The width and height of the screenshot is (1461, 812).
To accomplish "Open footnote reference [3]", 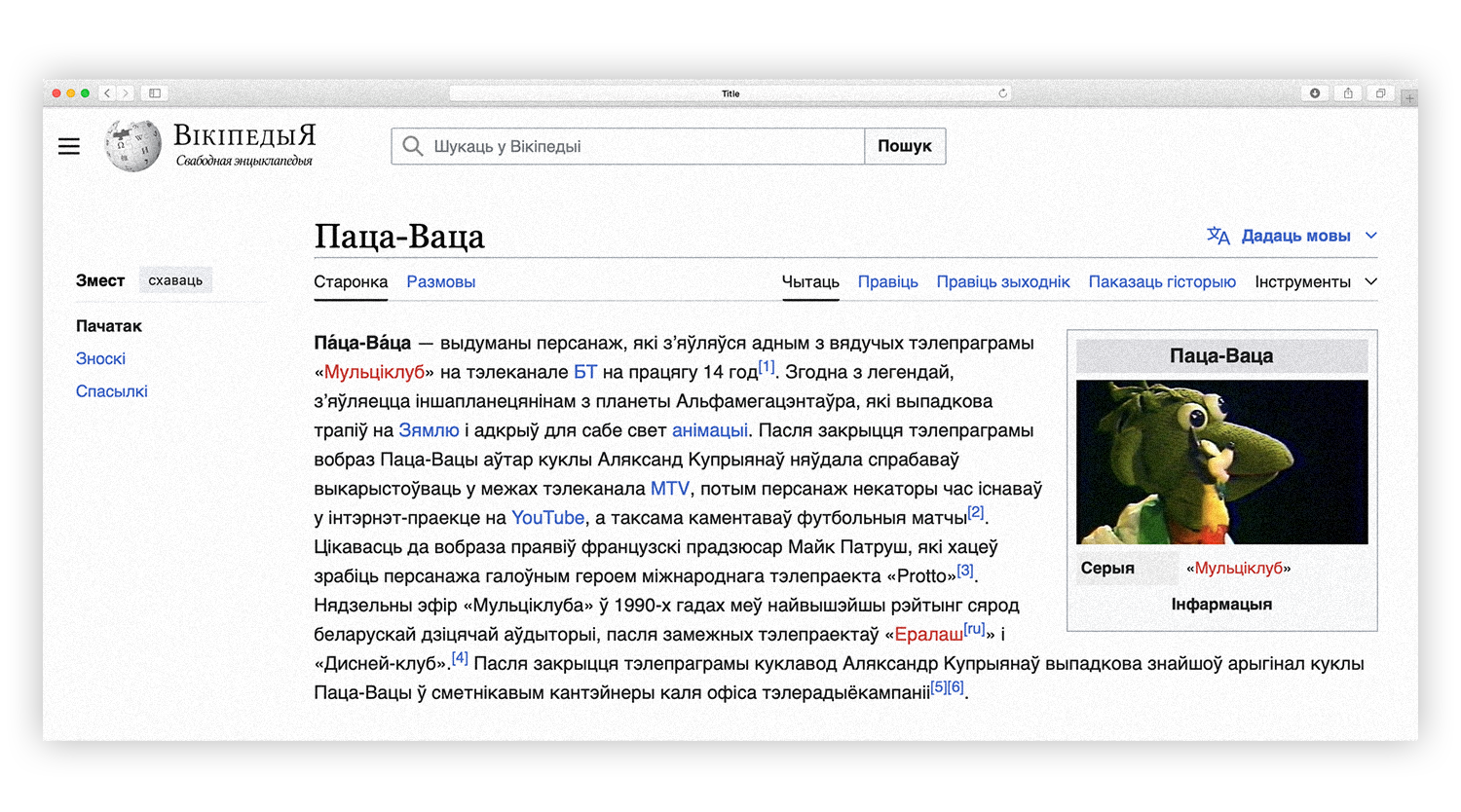I will point(965,571).
